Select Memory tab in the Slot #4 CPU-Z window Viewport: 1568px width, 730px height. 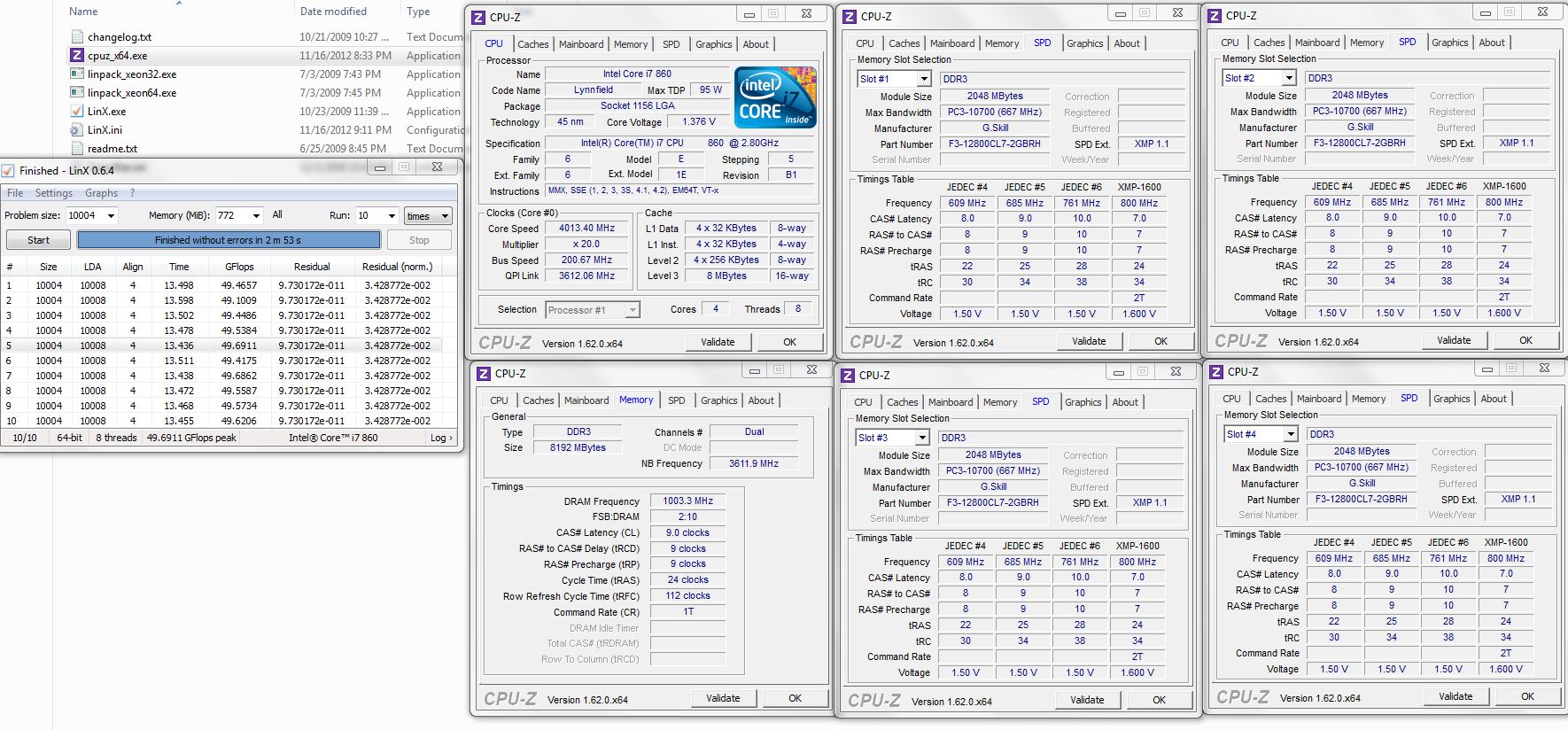tap(1369, 399)
